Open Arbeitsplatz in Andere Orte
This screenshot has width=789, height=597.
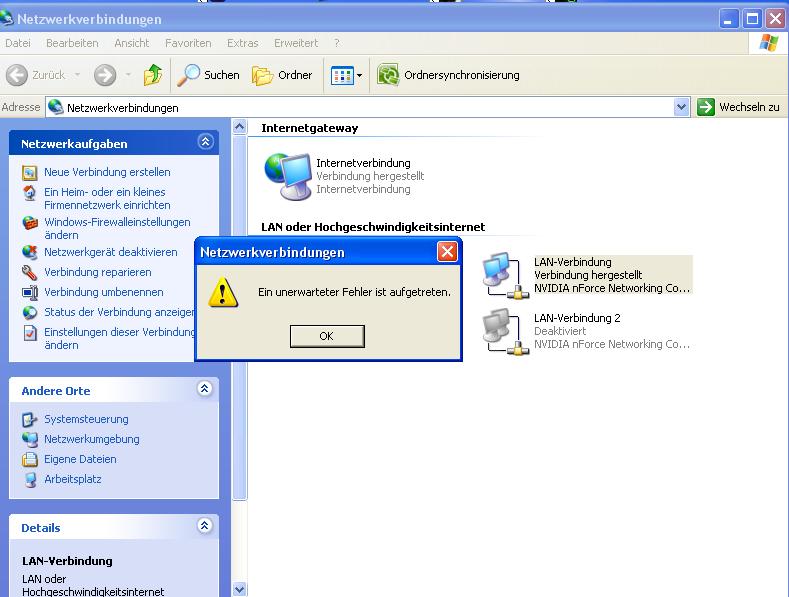[x=72, y=479]
